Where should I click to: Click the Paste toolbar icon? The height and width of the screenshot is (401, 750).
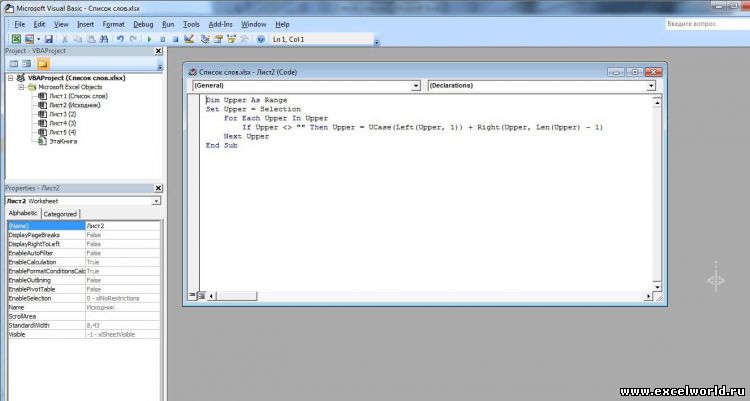(x=90, y=39)
